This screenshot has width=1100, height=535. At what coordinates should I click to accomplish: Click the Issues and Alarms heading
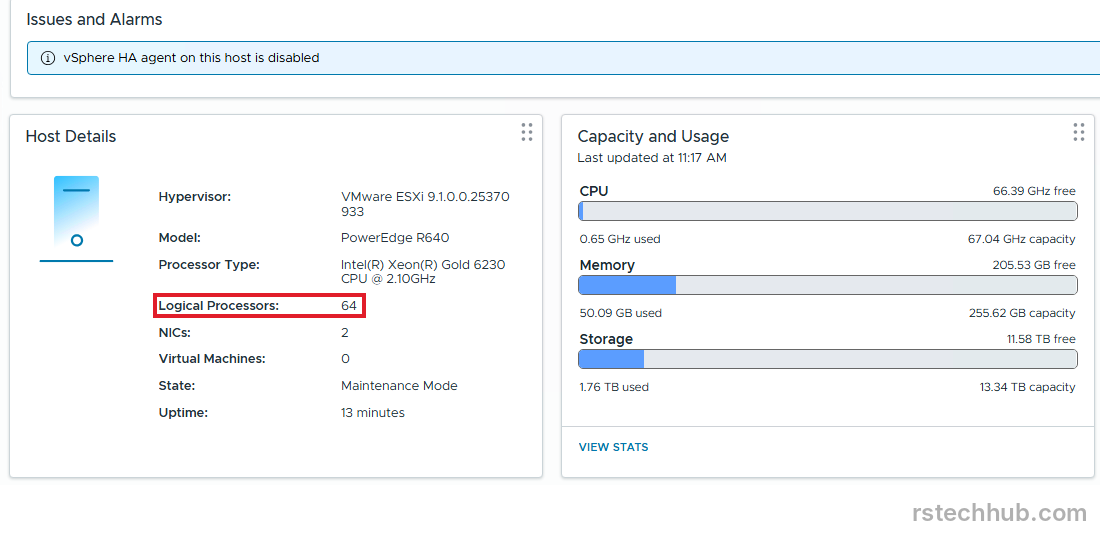(94, 20)
